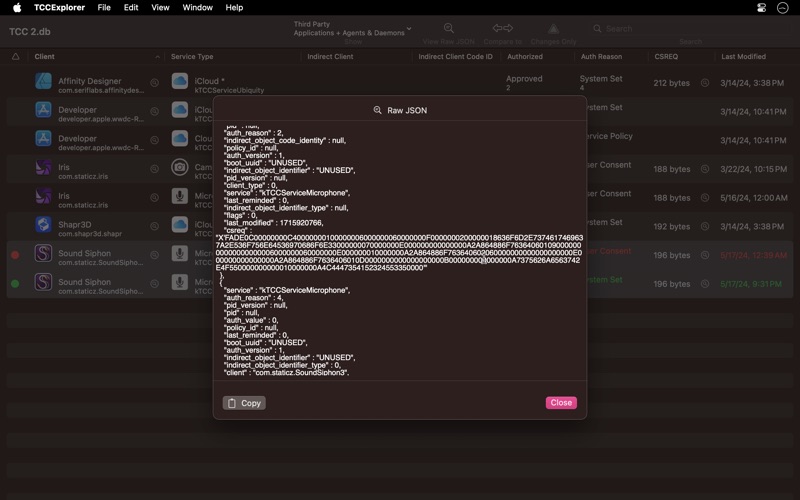Image resolution: width=800 pixels, height=500 pixels.
Task: Click the "com.staticz.SoundSiphon3" client JSON line
Action: (286, 372)
